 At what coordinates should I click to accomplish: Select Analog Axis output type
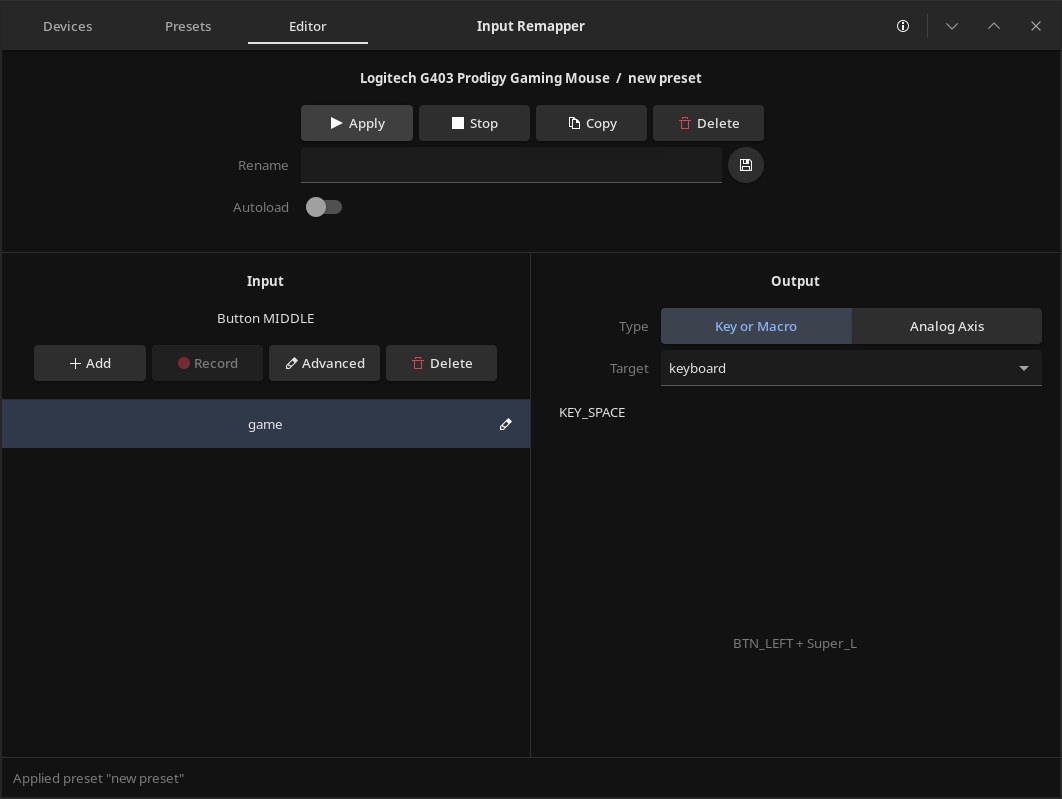(x=947, y=326)
